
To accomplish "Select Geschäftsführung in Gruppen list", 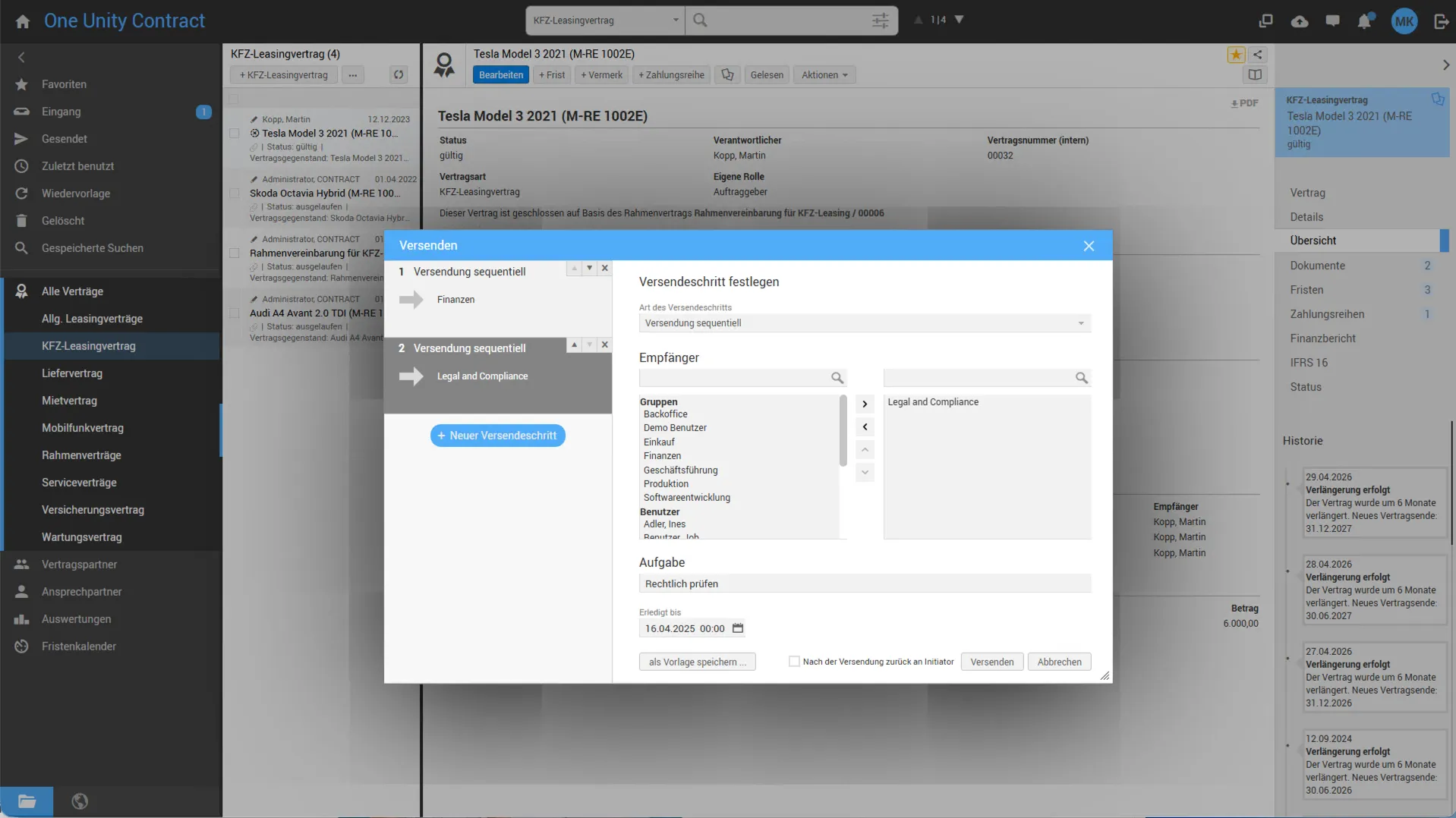I will [681, 470].
